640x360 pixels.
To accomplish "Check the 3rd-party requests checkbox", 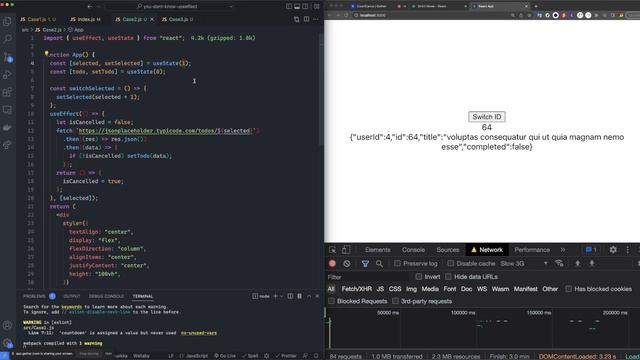I will [x=395, y=301].
